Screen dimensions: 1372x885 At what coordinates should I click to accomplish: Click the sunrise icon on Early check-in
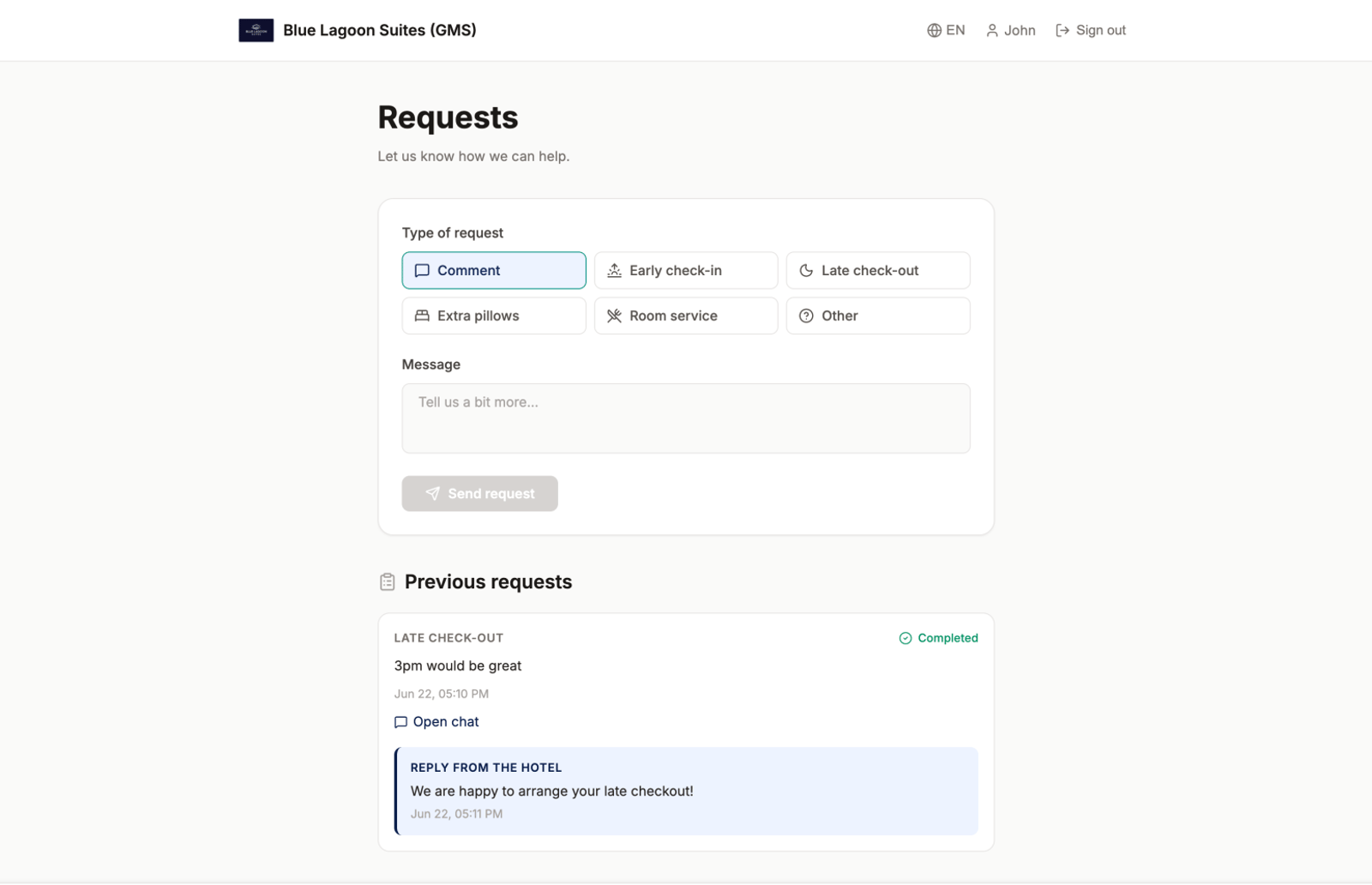point(614,270)
